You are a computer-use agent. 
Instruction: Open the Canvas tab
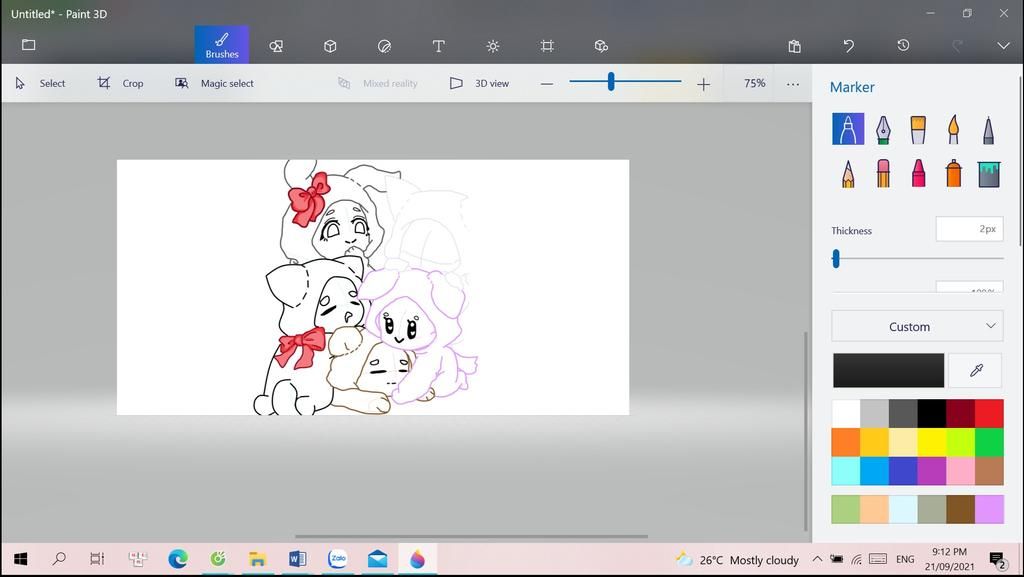point(547,46)
